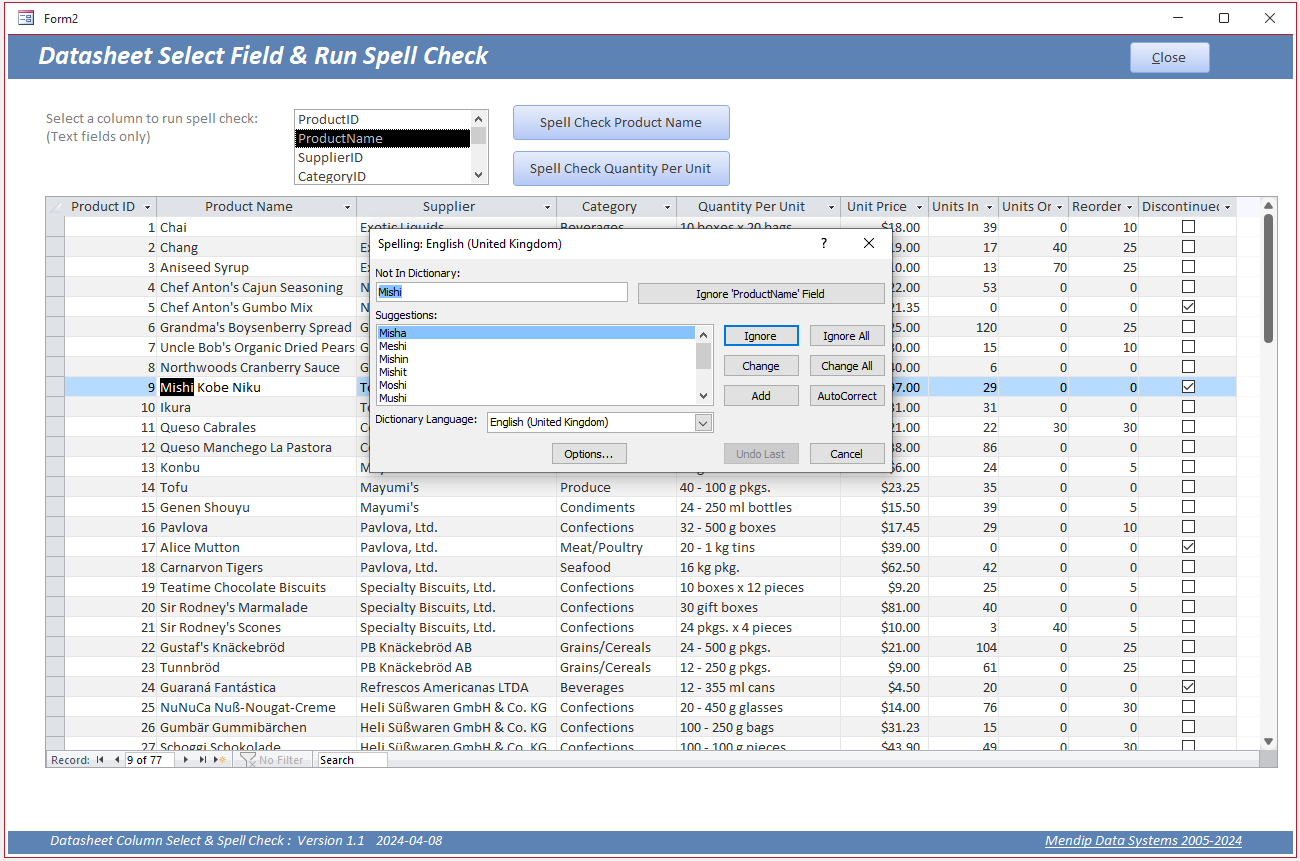Go to next record in navigator

click(186, 760)
